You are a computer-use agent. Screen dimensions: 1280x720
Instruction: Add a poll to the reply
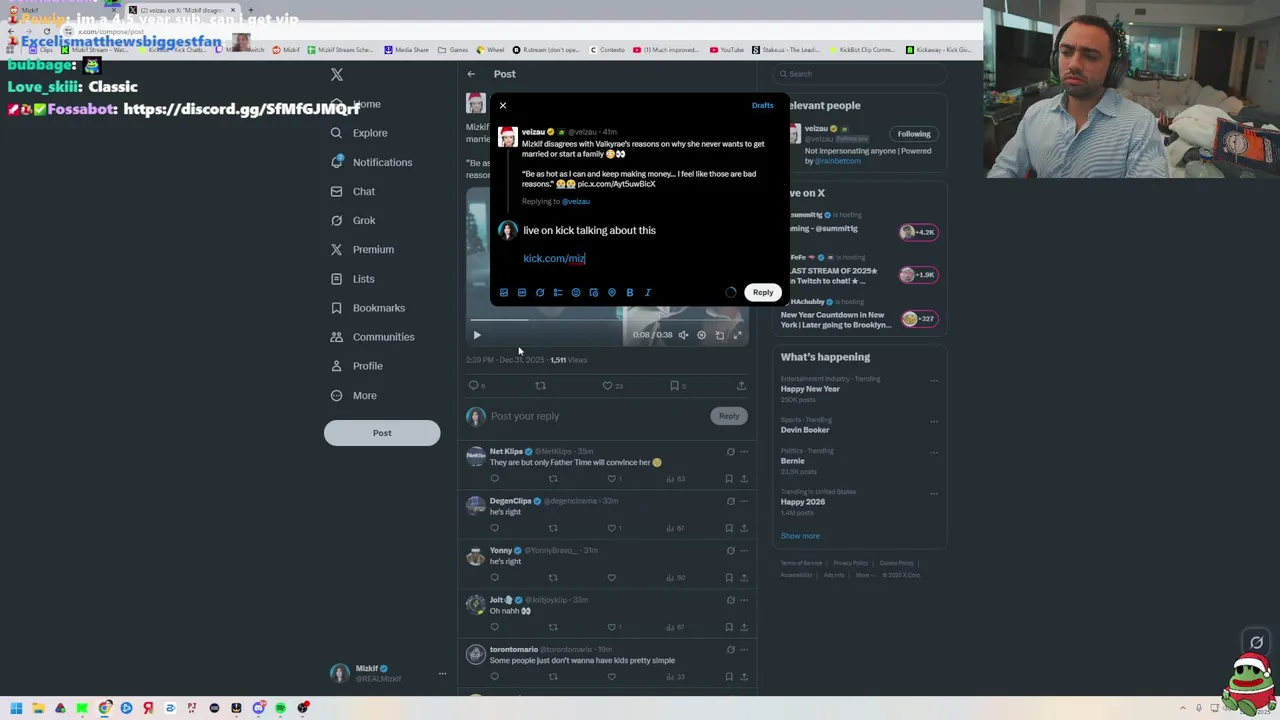click(558, 293)
